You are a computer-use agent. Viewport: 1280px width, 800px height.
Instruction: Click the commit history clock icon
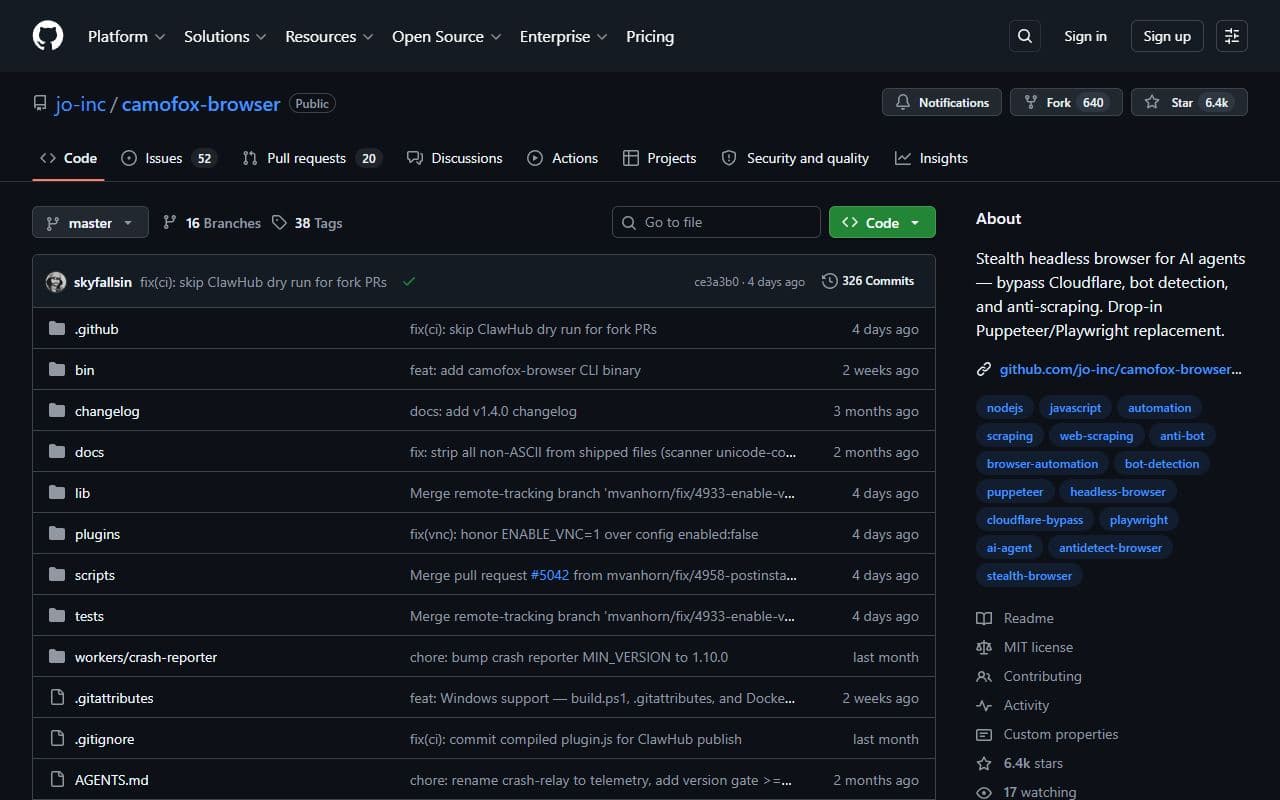point(829,281)
